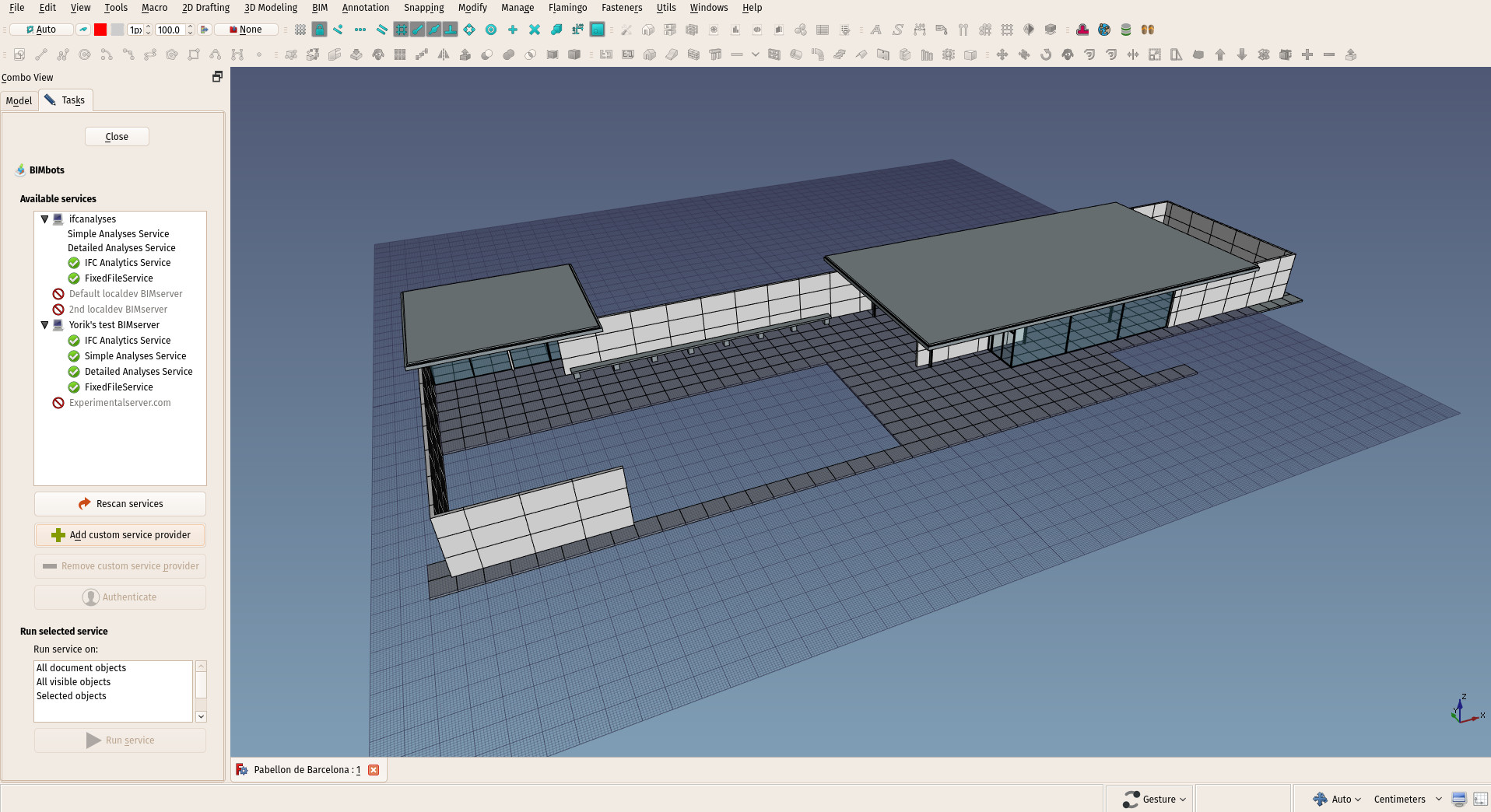Image resolution: width=1491 pixels, height=812 pixels.
Task: Toggle the Draft grid display icon
Action: [300, 30]
